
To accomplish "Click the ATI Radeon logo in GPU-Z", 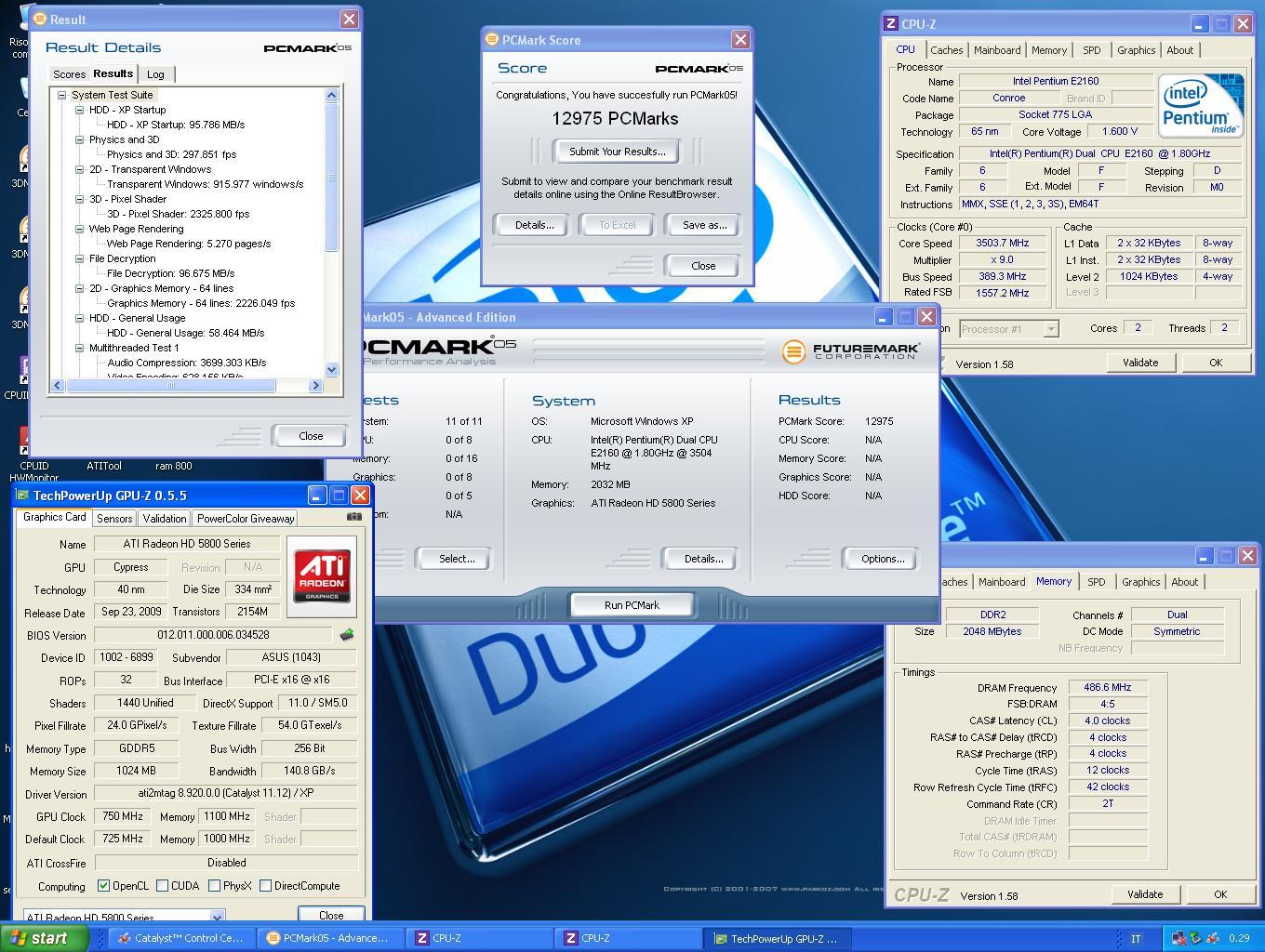I will [x=322, y=575].
